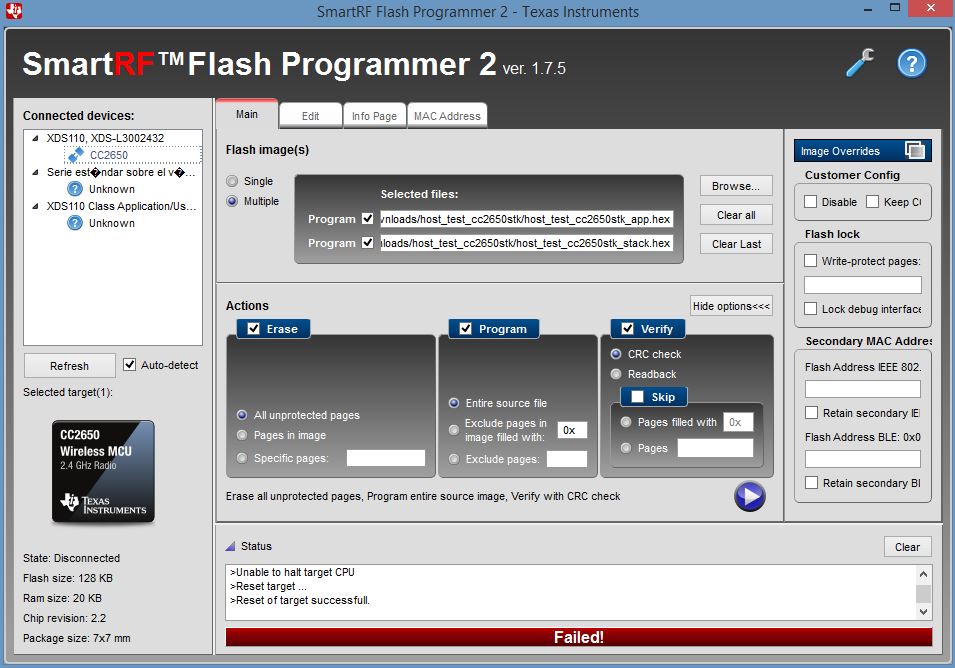
Task: Check the Keep CCFG checkbox
Action: coord(872,202)
